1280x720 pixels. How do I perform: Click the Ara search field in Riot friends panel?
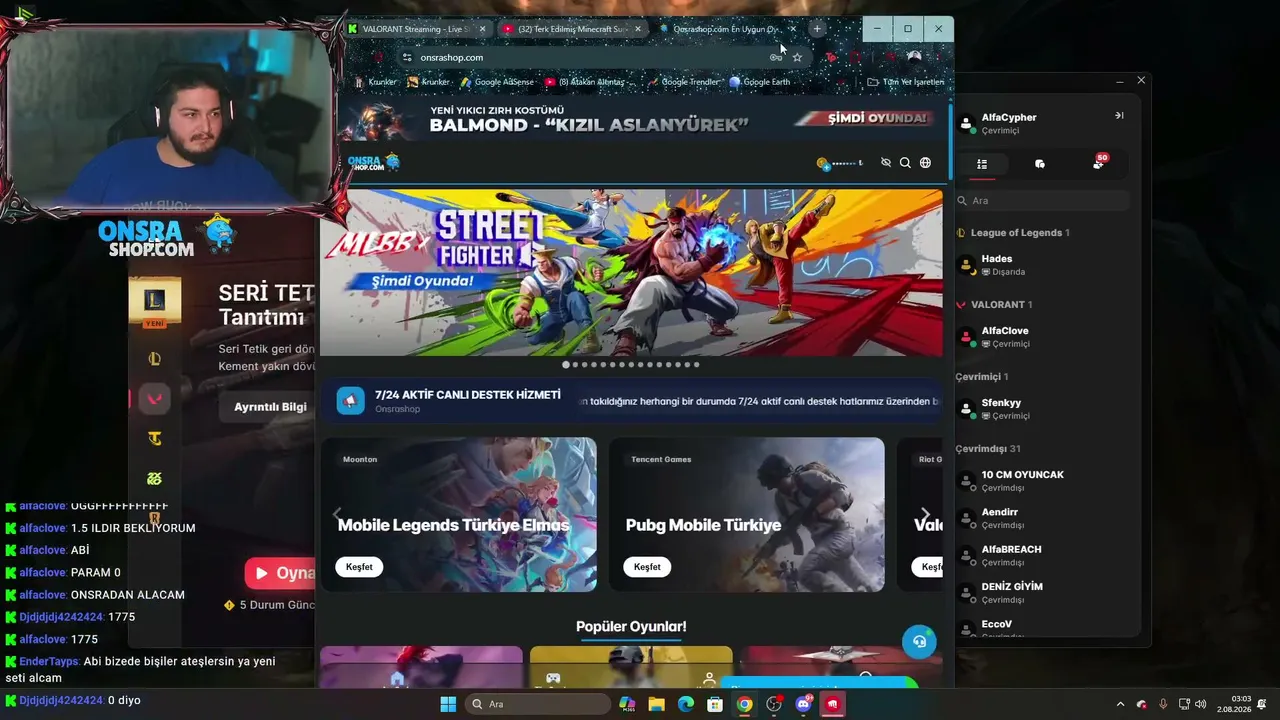point(1042,200)
